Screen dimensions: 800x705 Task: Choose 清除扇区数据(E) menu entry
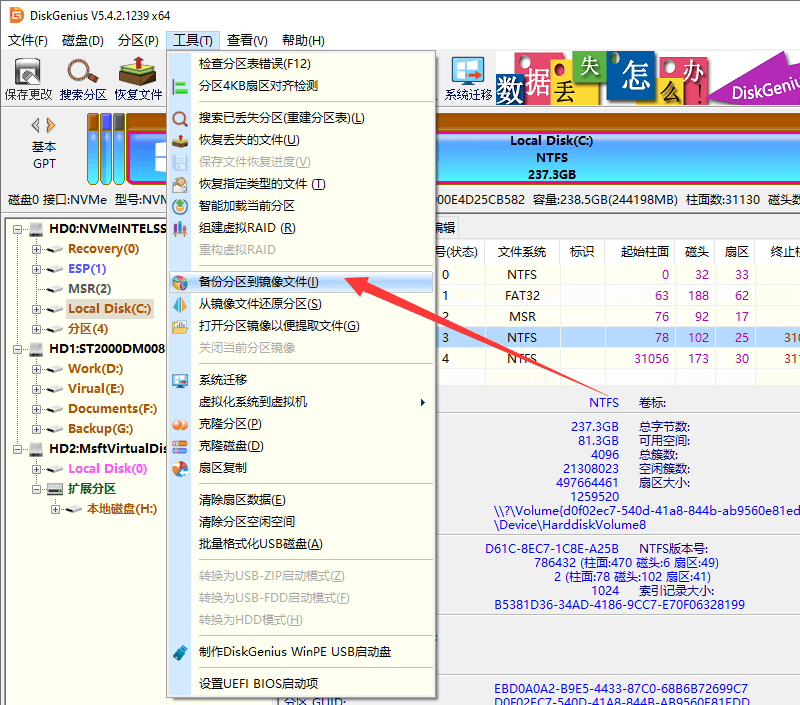[x=301, y=500]
